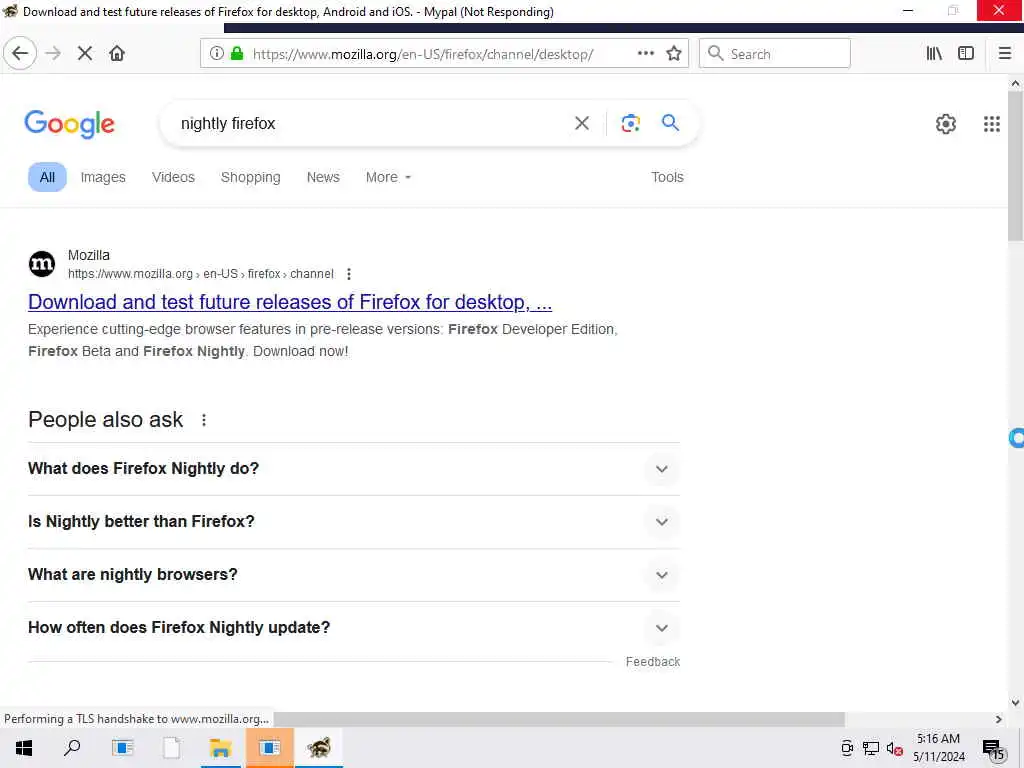The height and width of the screenshot is (768, 1024).
Task: Open the blank document taskbar icon
Action: click(172, 748)
